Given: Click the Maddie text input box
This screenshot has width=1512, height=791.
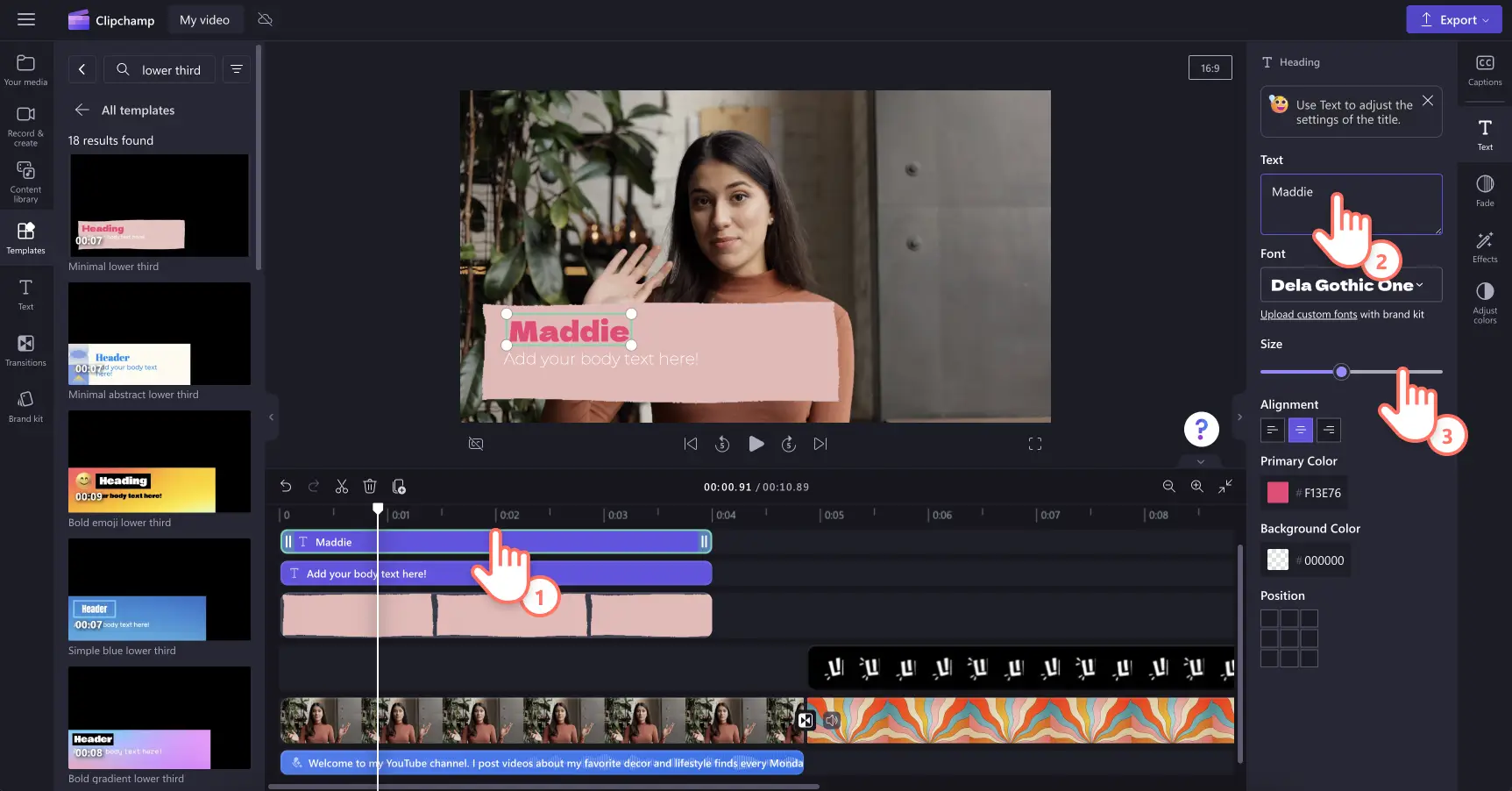Looking at the screenshot, I should pyautogui.click(x=1351, y=203).
